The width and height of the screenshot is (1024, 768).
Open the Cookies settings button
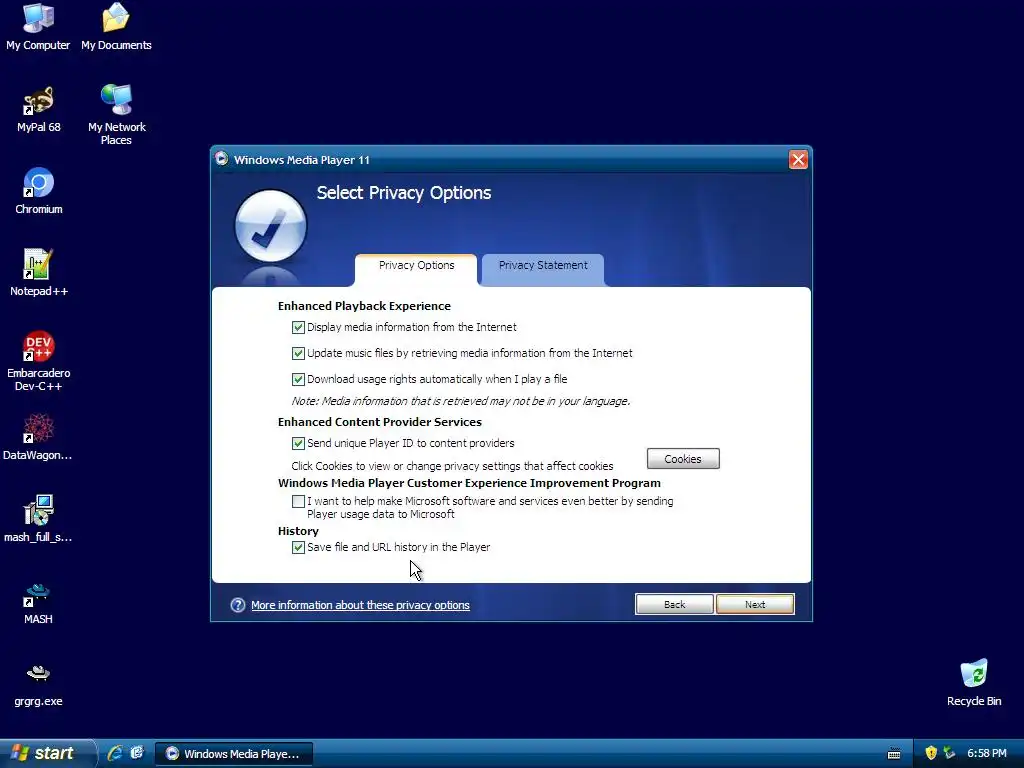coord(683,458)
